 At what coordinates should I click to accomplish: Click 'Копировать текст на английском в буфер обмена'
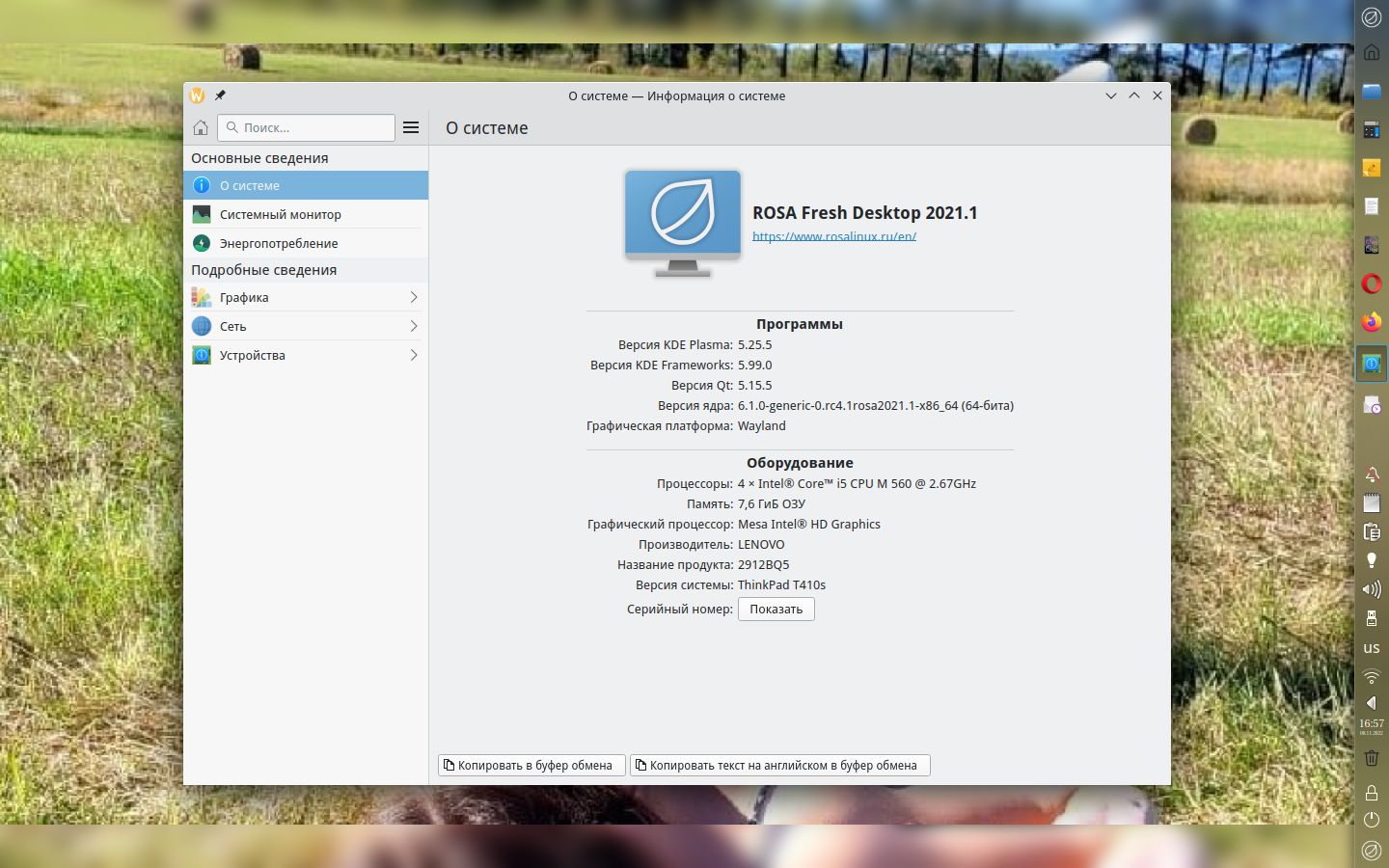coord(779,765)
